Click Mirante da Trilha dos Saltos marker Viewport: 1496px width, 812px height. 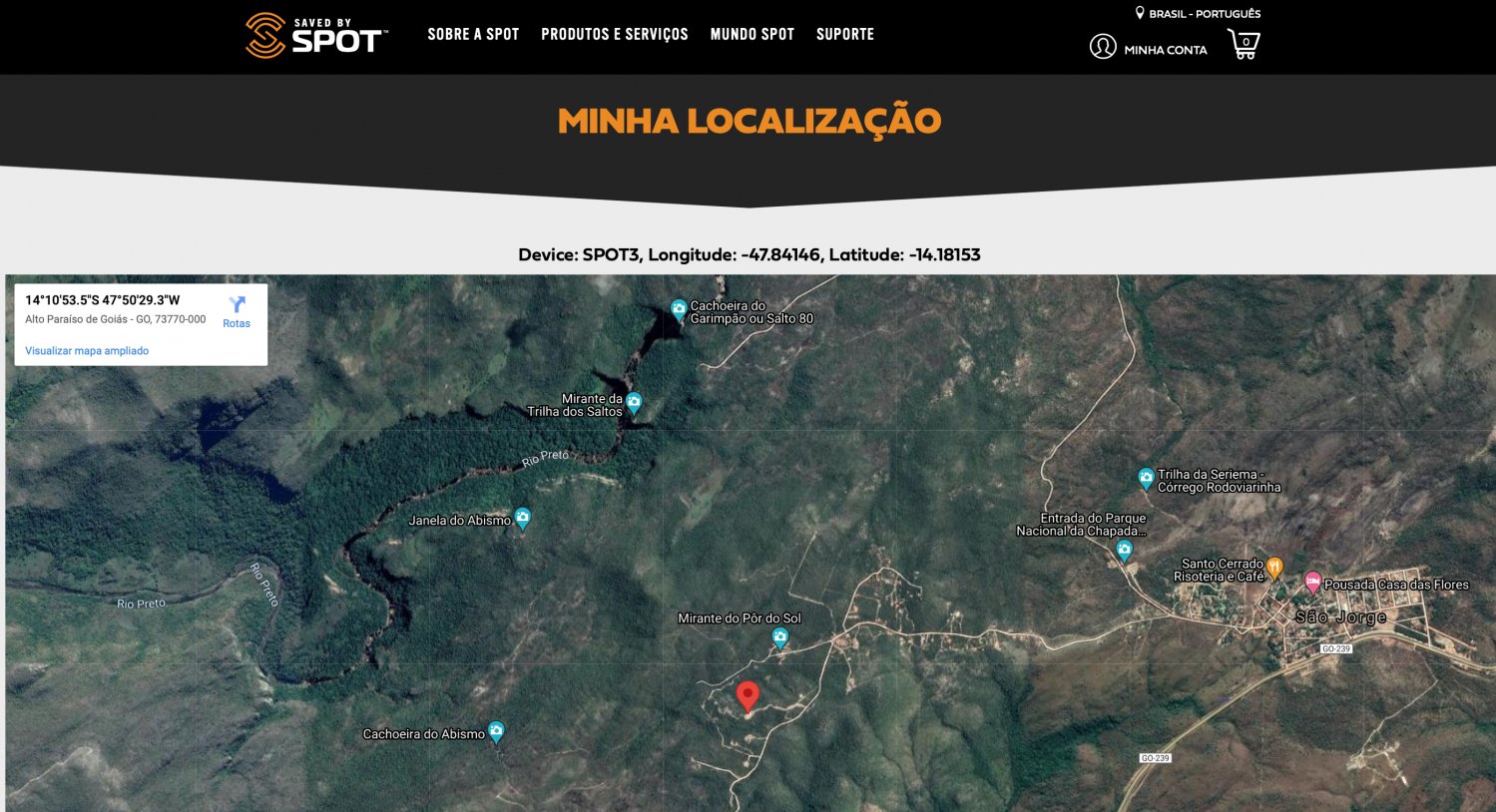click(x=634, y=403)
